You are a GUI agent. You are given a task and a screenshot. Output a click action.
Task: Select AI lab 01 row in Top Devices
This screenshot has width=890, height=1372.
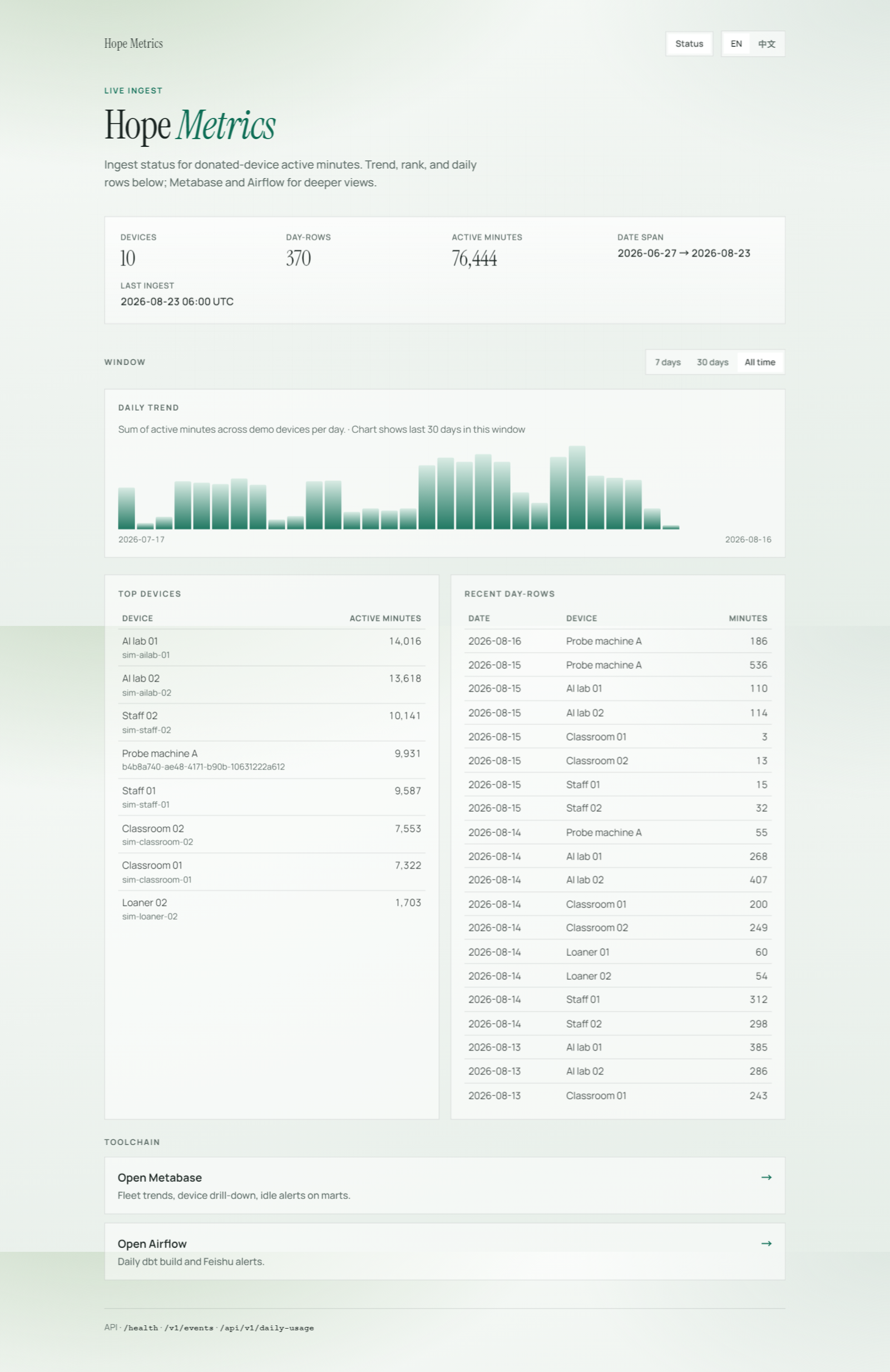click(x=271, y=648)
